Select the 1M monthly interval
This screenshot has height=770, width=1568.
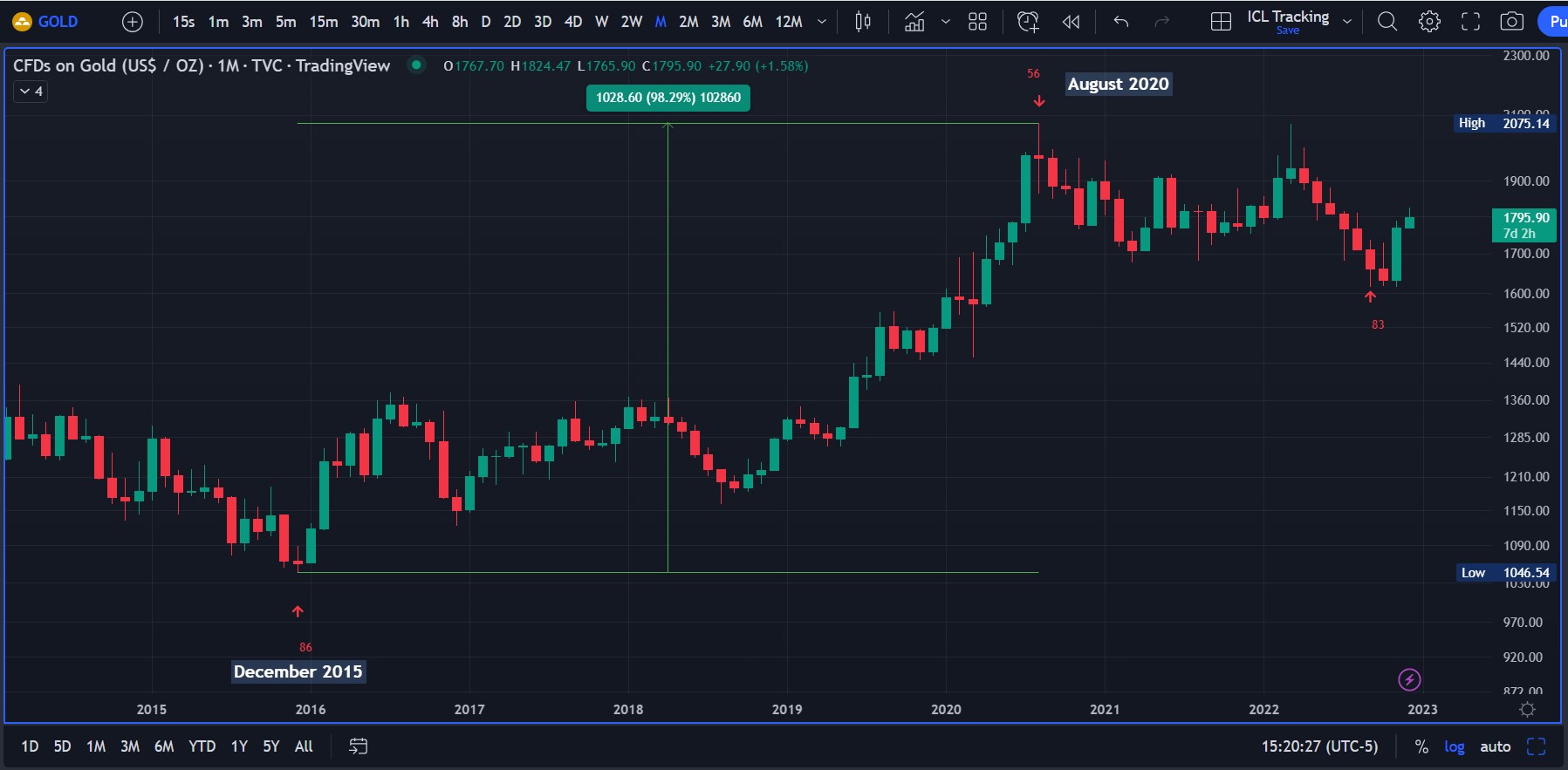661,22
